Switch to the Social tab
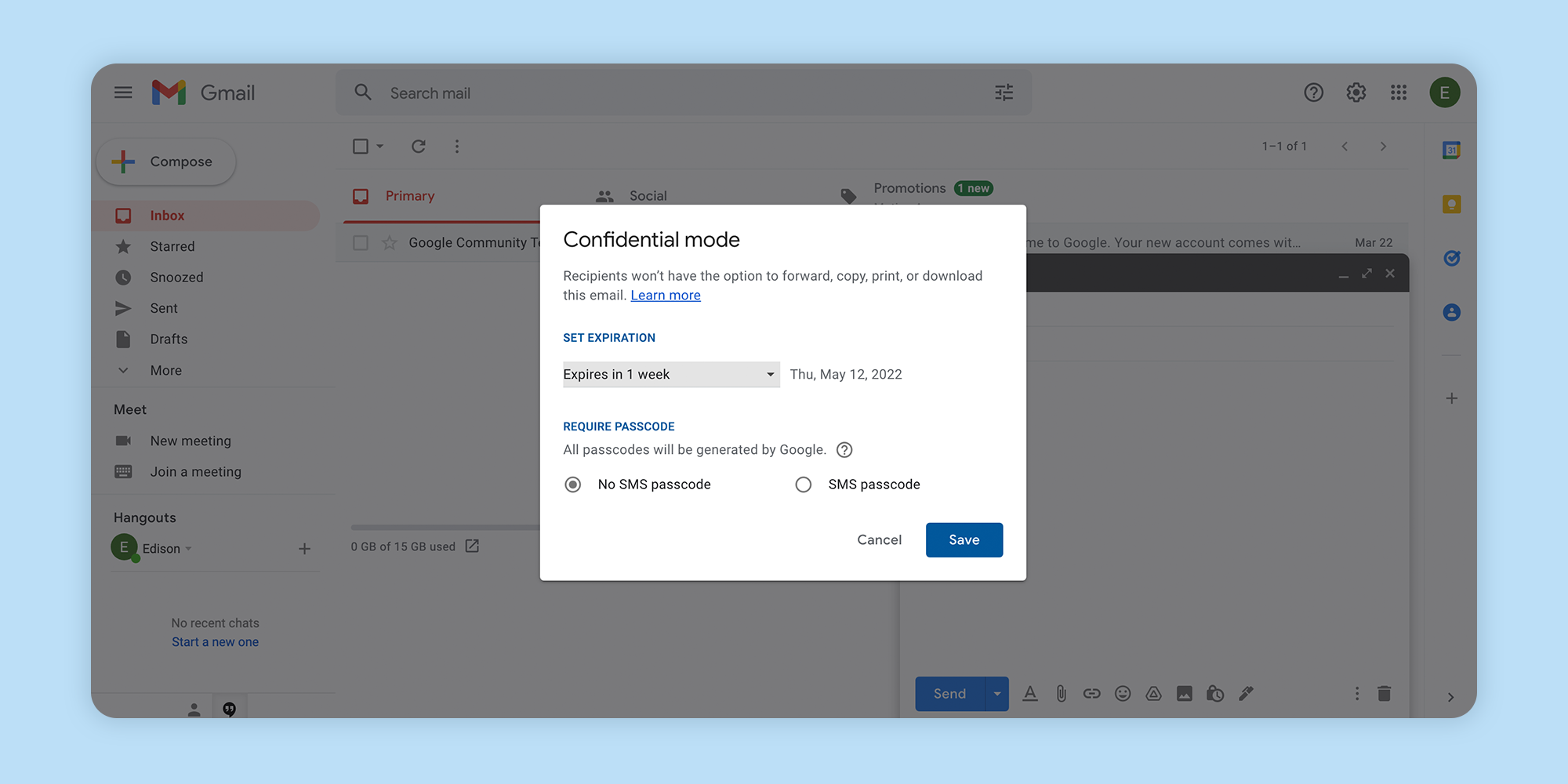 (648, 196)
